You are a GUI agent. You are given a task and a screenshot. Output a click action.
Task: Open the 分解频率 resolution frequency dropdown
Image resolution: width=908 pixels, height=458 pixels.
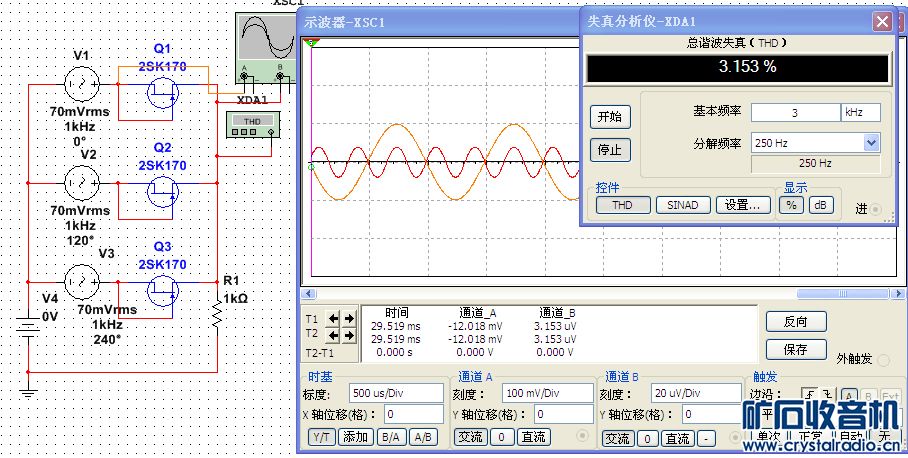tap(872, 142)
